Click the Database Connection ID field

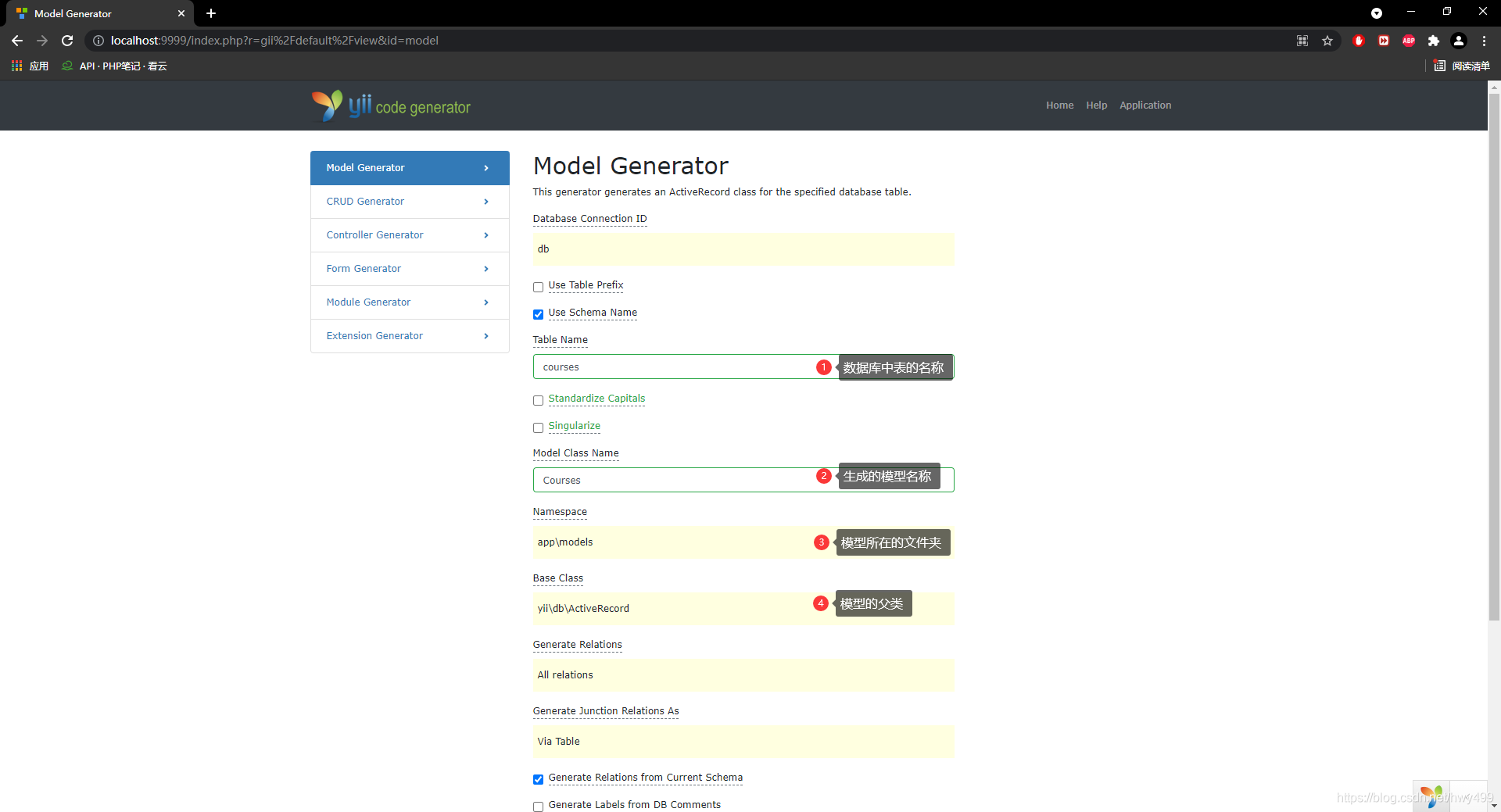(x=743, y=249)
